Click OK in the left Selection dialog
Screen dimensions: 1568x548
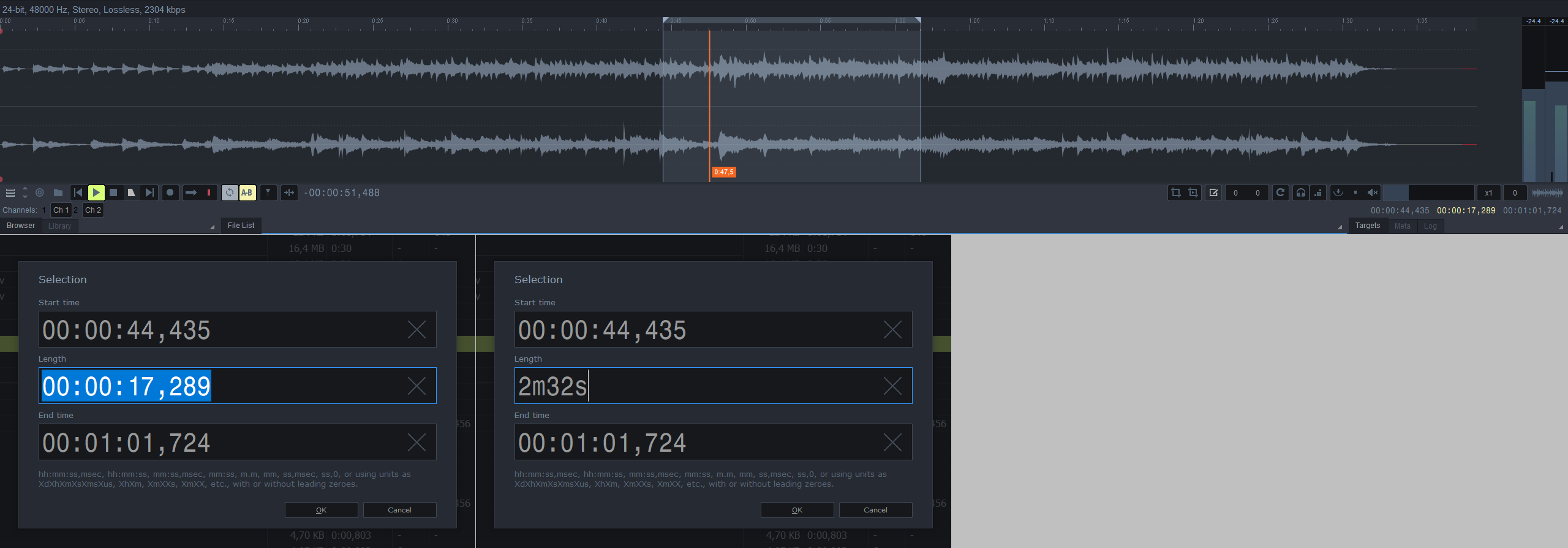[x=321, y=510]
